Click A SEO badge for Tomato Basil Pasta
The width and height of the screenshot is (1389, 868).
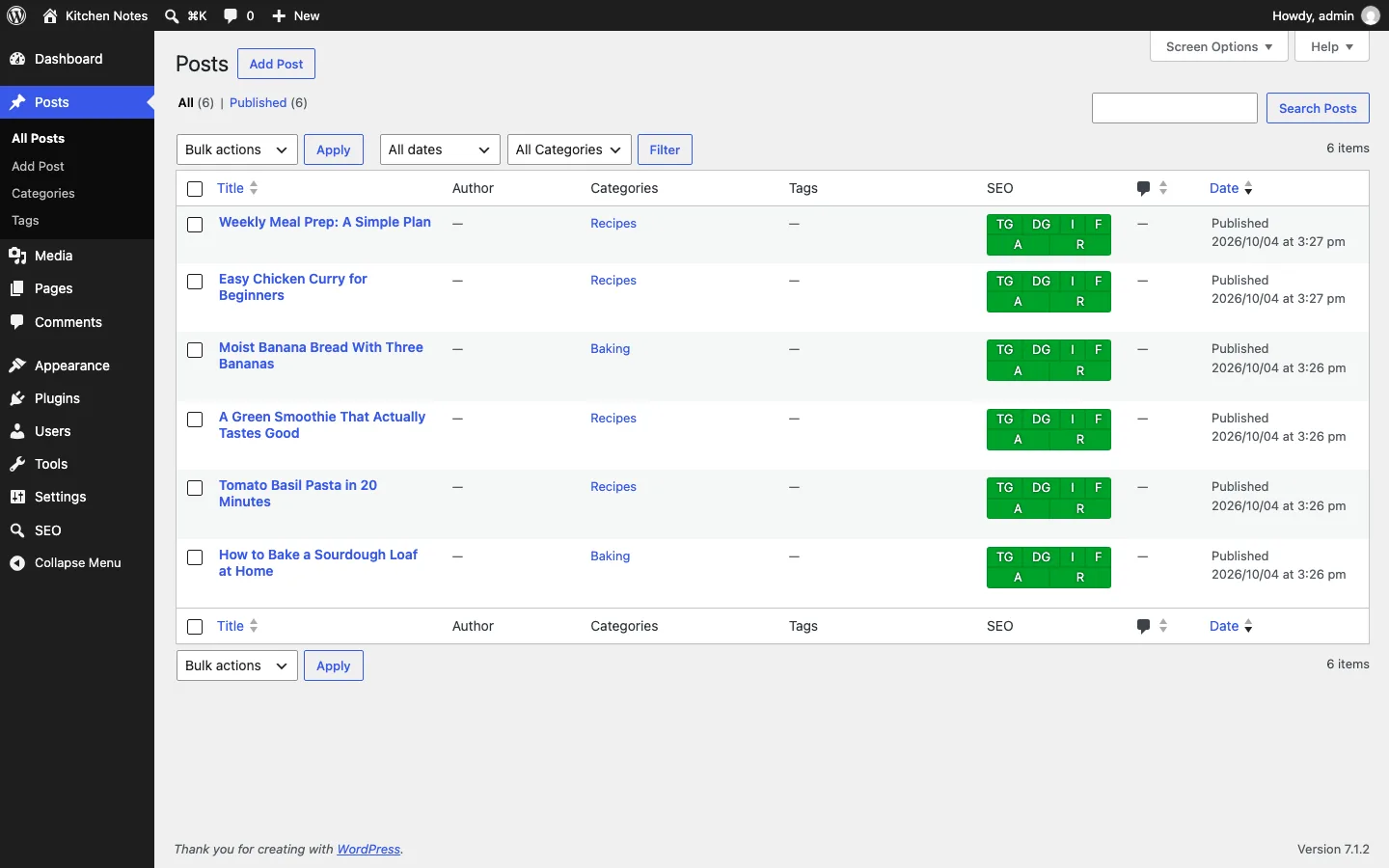point(1019,509)
